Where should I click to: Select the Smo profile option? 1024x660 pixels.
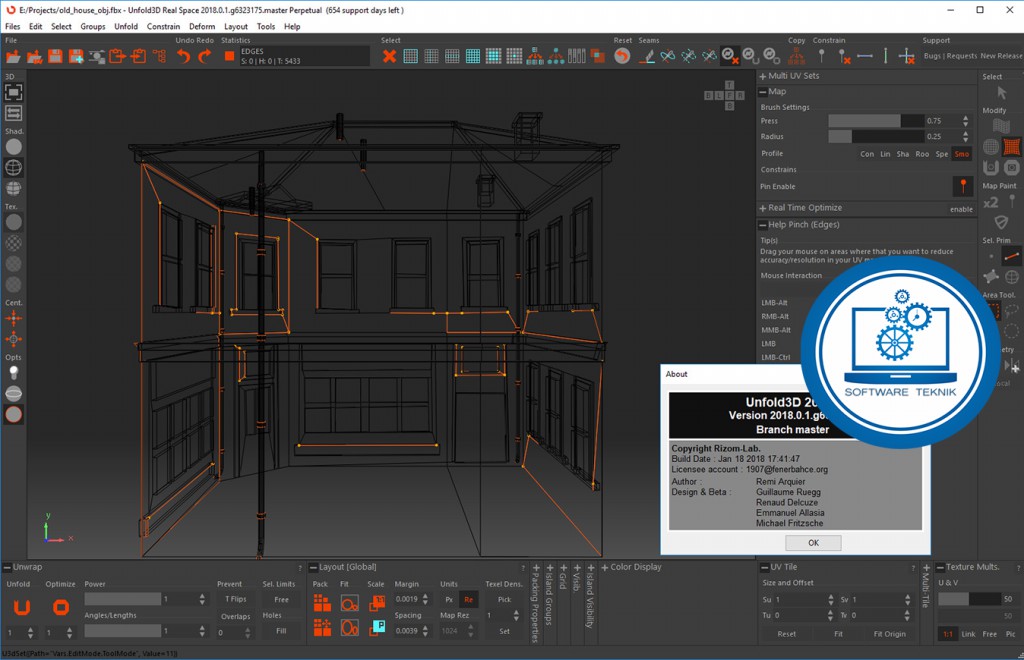(x=962, y=154)
